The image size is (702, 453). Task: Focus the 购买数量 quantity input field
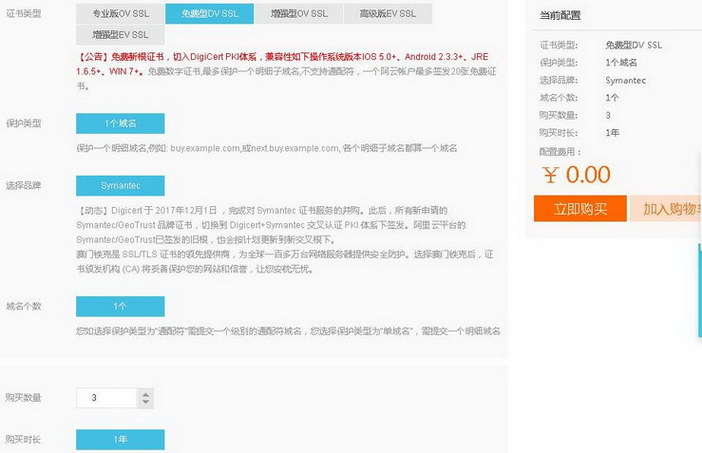coord(106,398)
